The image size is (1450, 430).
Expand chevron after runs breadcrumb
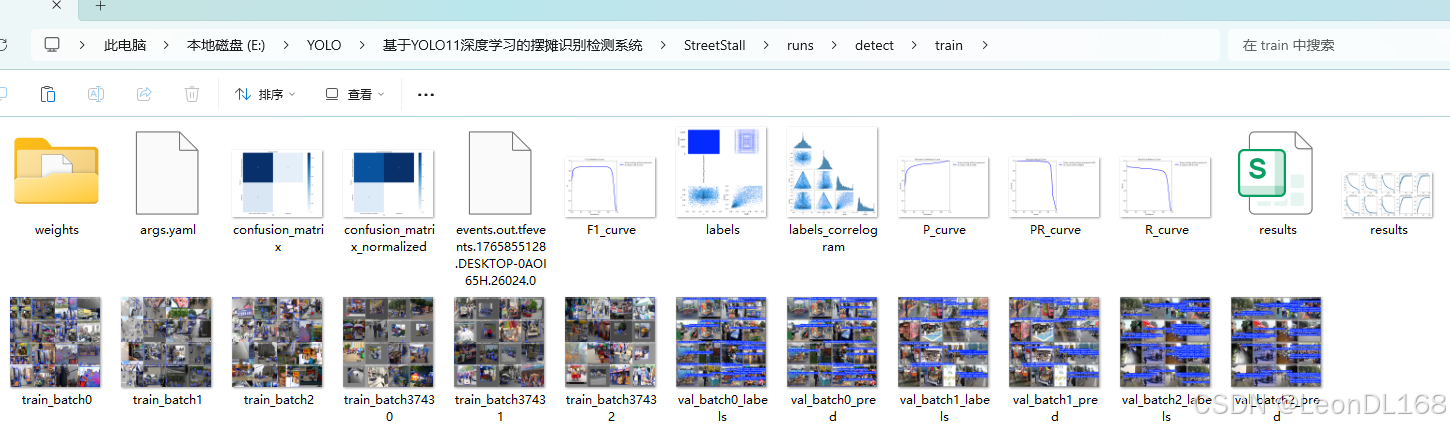(835, 45)
